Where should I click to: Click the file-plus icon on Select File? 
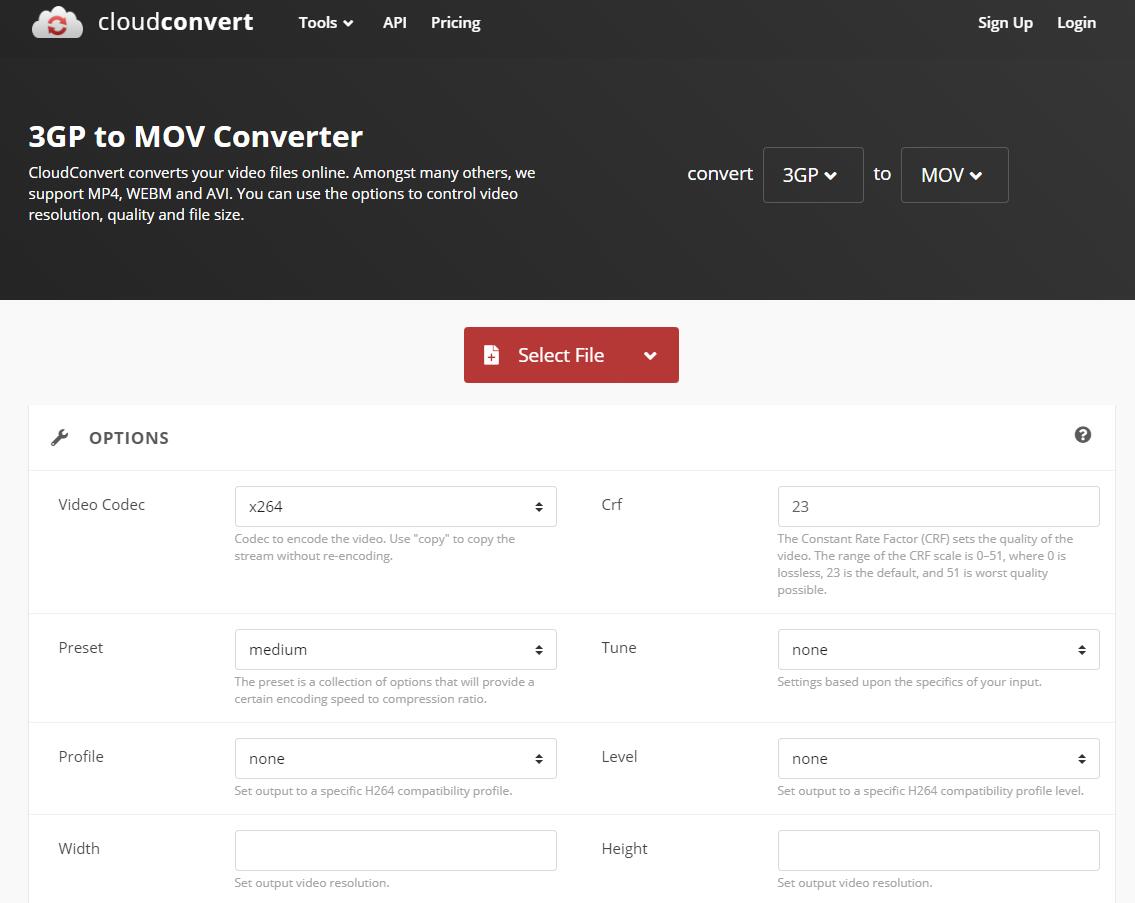click(491, 355)
